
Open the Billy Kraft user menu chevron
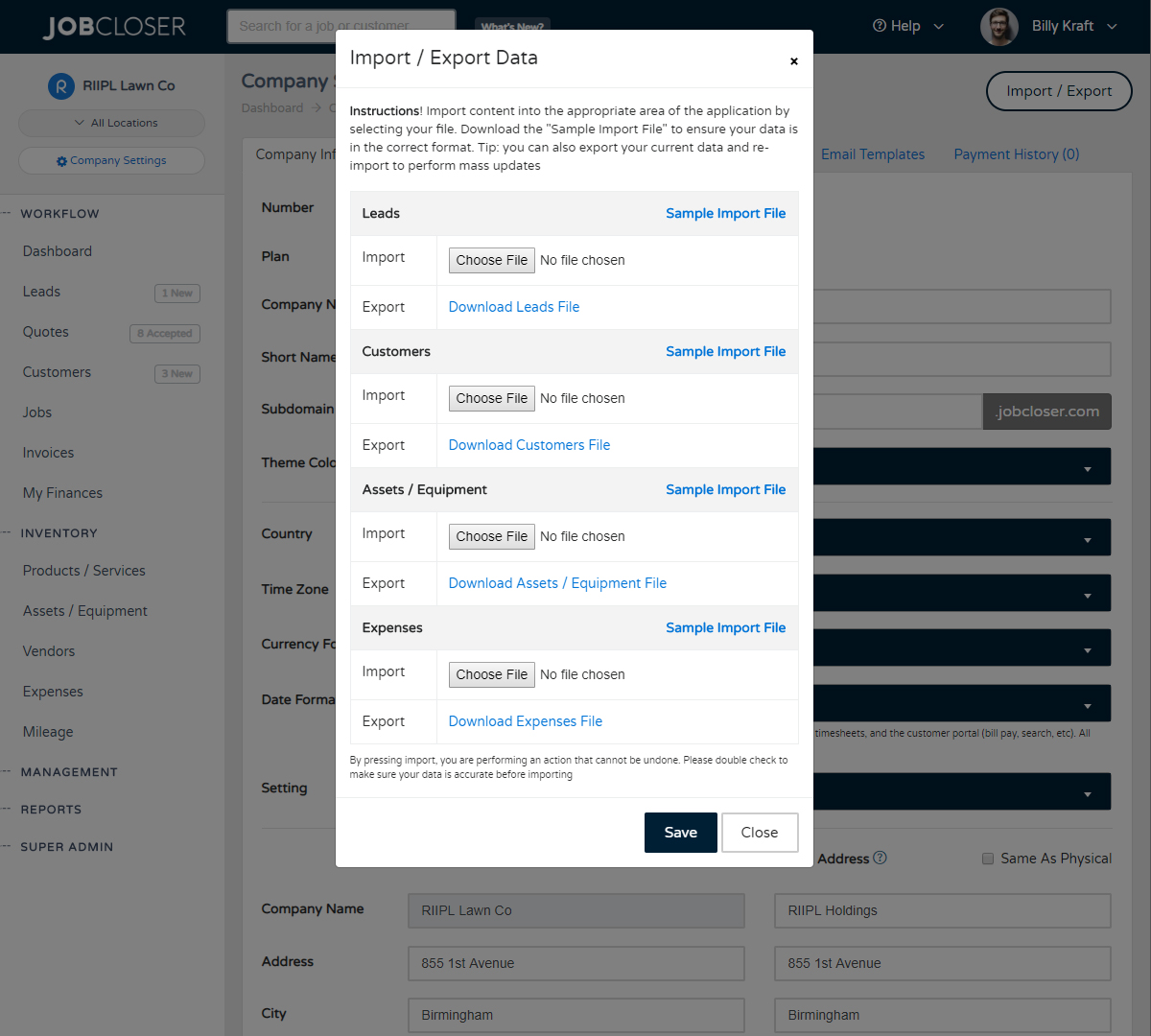click(1112, 27)
